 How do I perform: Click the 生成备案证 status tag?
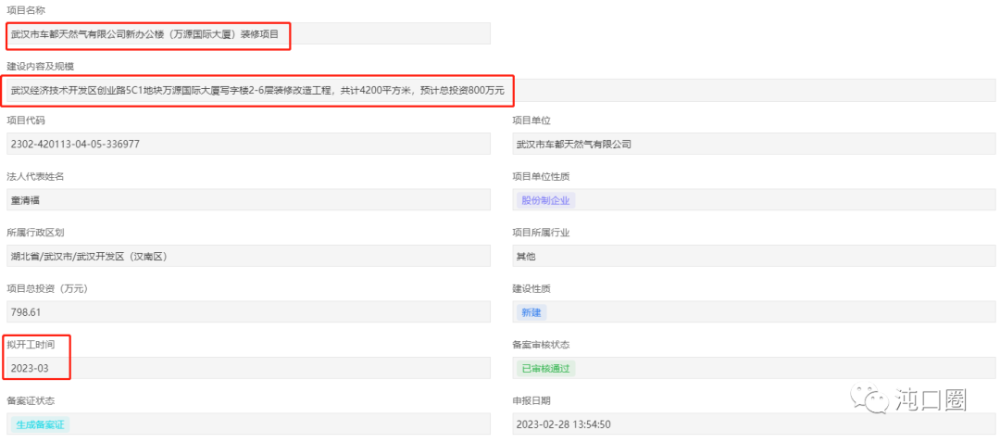point(40,424)
